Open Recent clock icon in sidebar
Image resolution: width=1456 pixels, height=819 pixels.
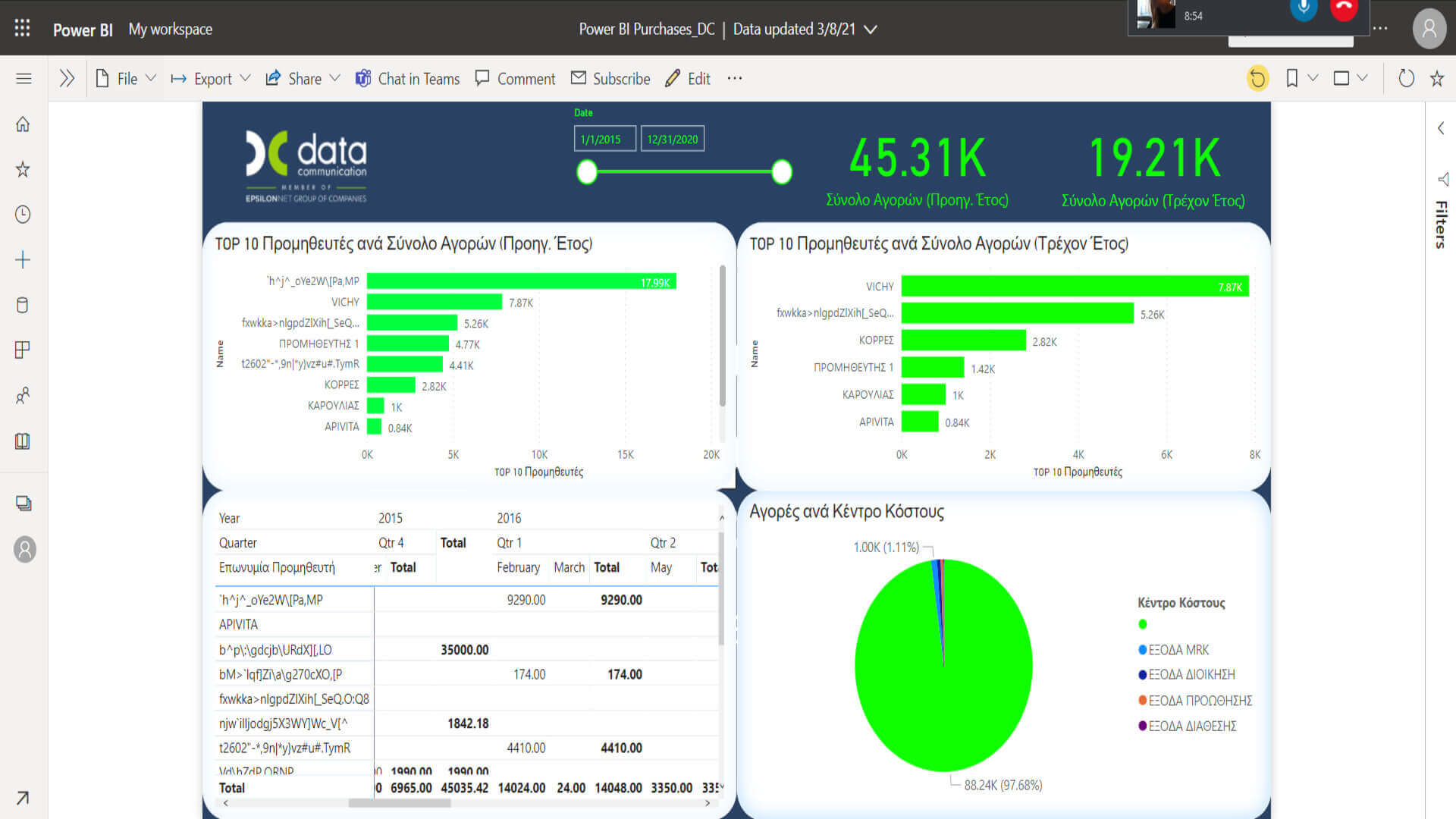click(x=23, y=215)
